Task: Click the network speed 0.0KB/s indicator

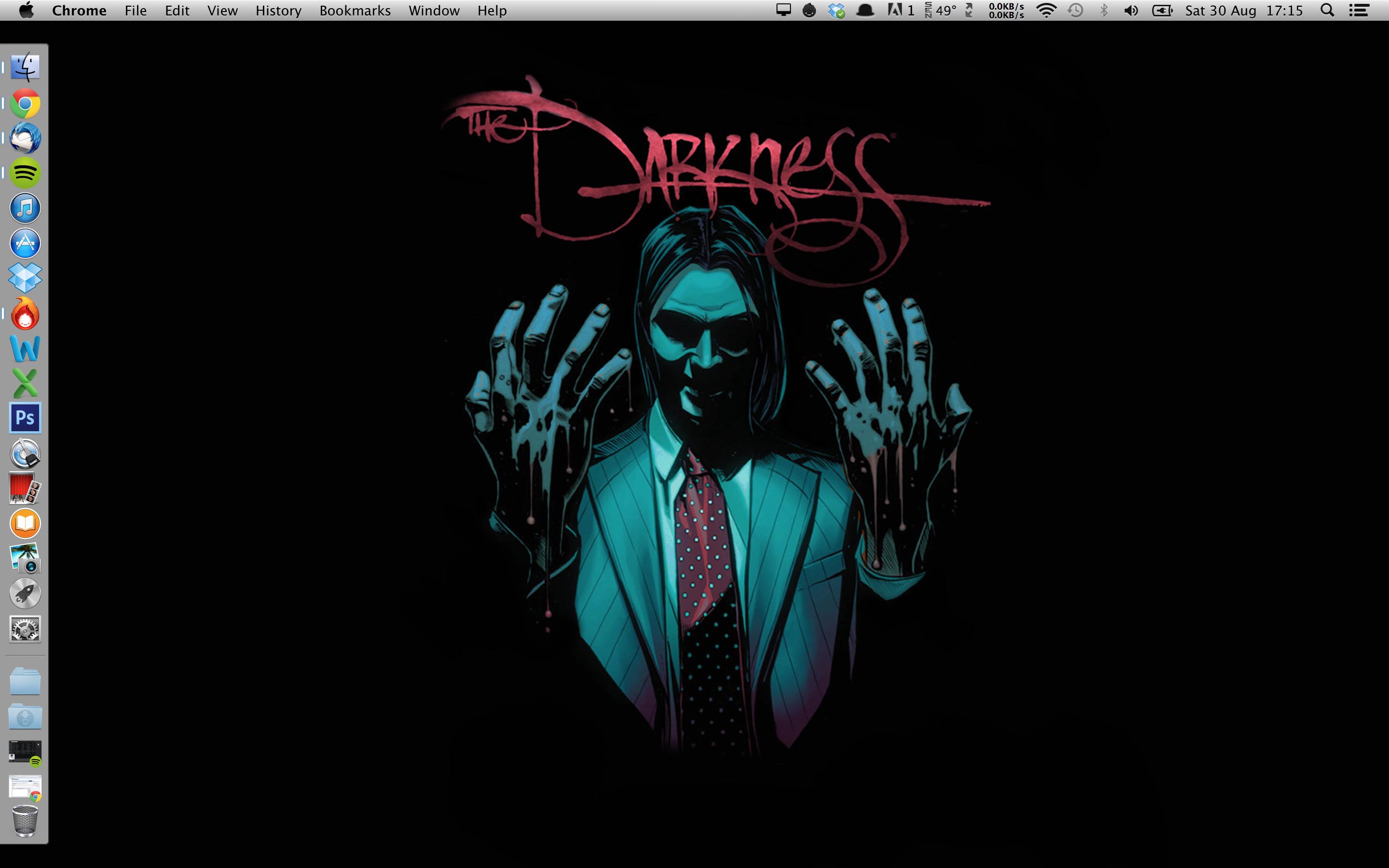Action: pyautogui.click(x=1006, y=10)
